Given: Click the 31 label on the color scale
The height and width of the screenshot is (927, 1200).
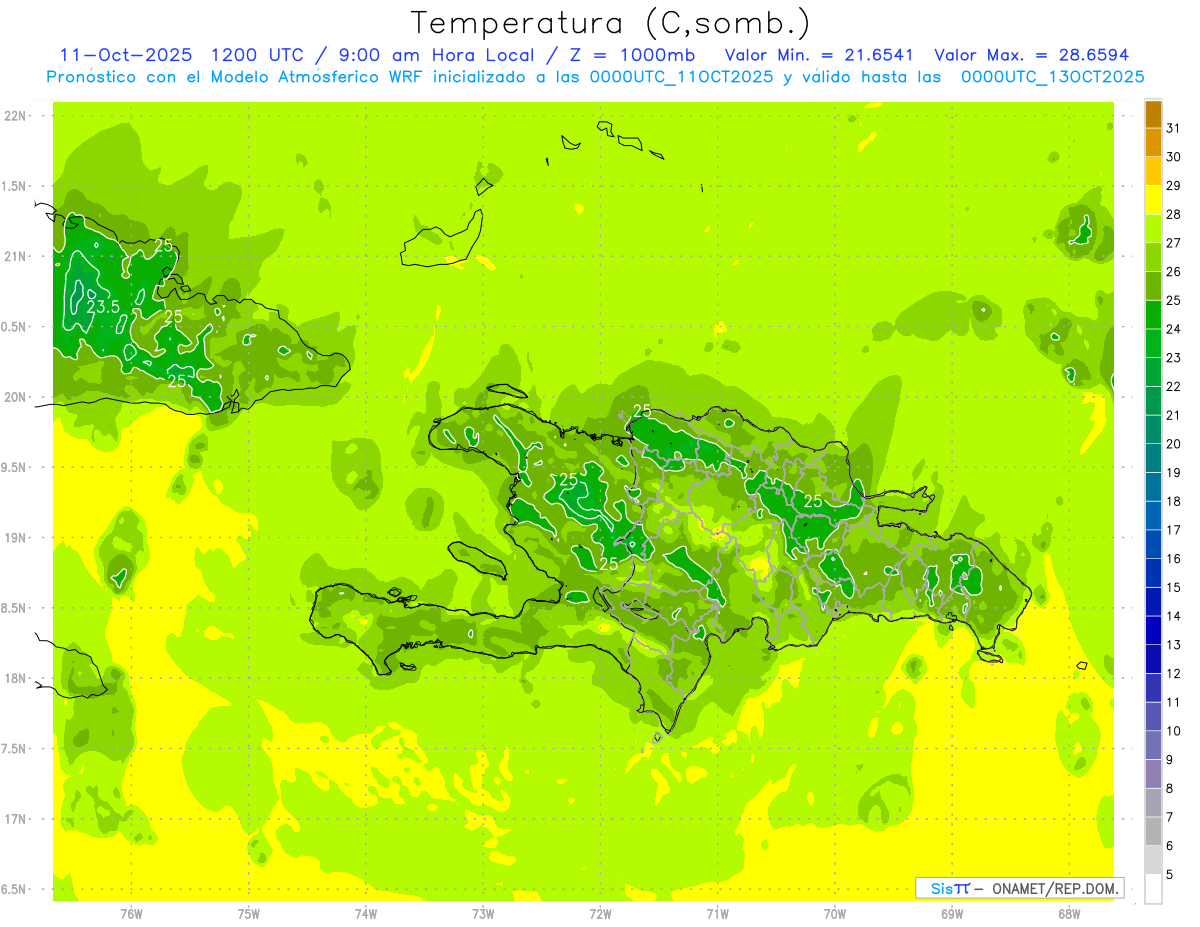Looking at the screenshot, I should pyautogui.click(x=1173, y=128).
